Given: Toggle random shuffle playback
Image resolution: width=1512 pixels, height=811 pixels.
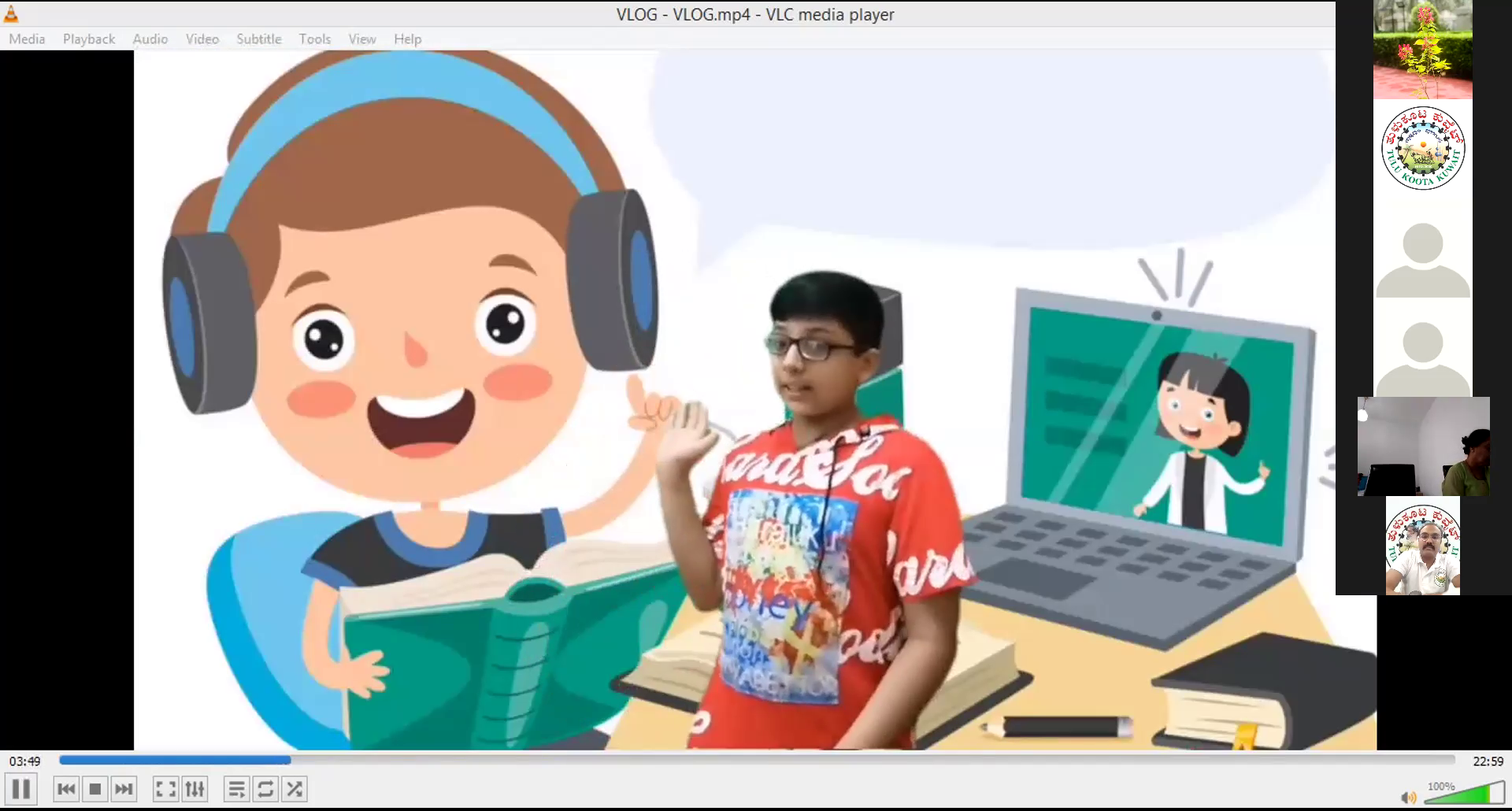Looking at the screenshot, I should coord(295,789).
